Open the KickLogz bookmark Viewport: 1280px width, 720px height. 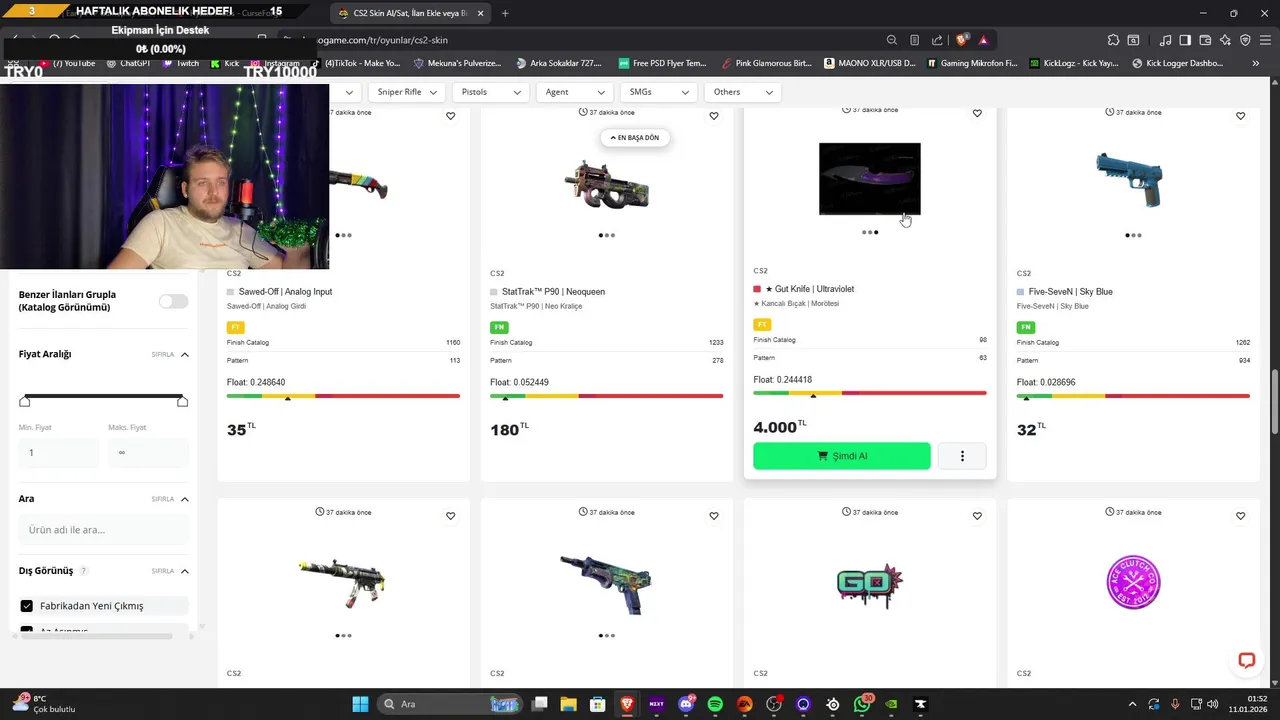pos(1073,63)
